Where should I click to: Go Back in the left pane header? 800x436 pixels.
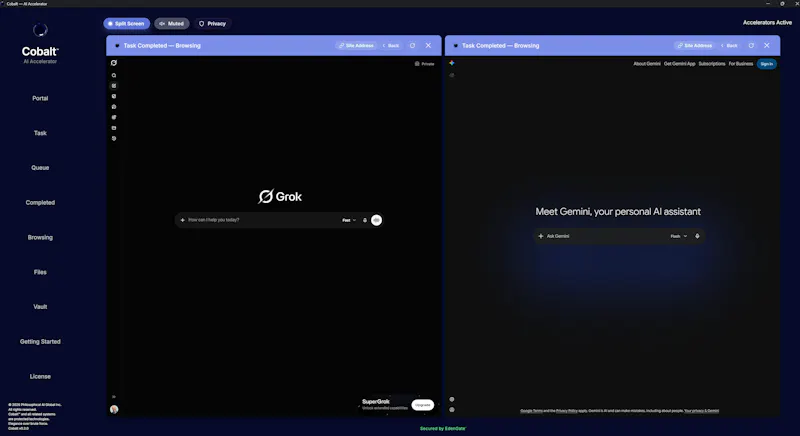[391, 45]
